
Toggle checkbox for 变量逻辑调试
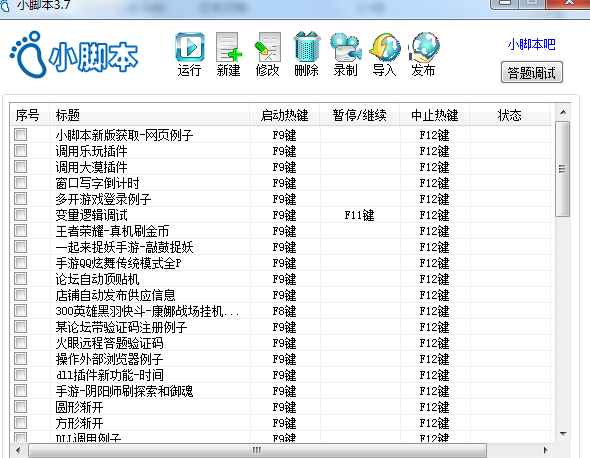point(20,215)
